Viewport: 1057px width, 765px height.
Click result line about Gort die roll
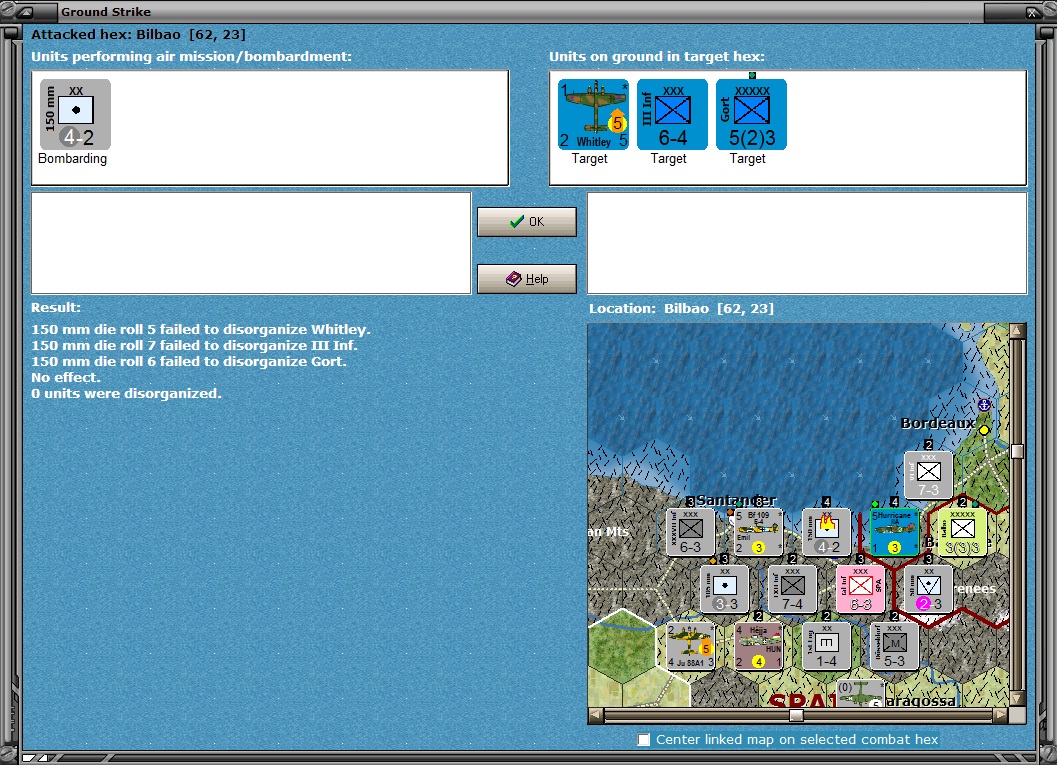(189, 361)
